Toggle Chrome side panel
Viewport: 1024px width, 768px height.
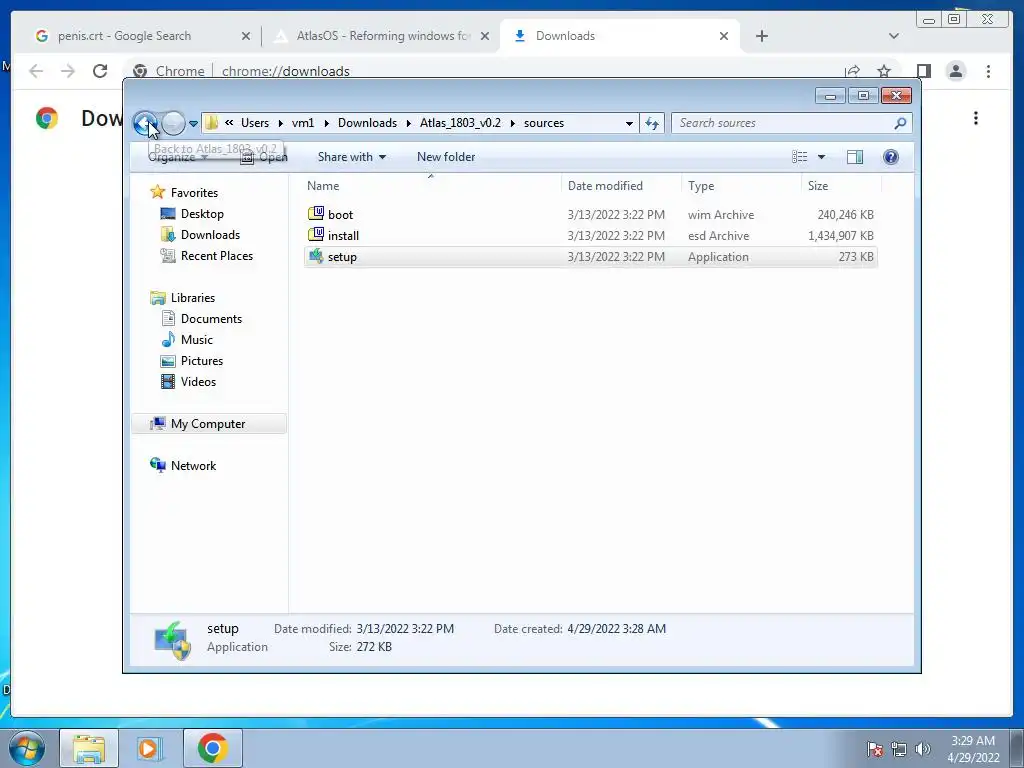[923, 71]
